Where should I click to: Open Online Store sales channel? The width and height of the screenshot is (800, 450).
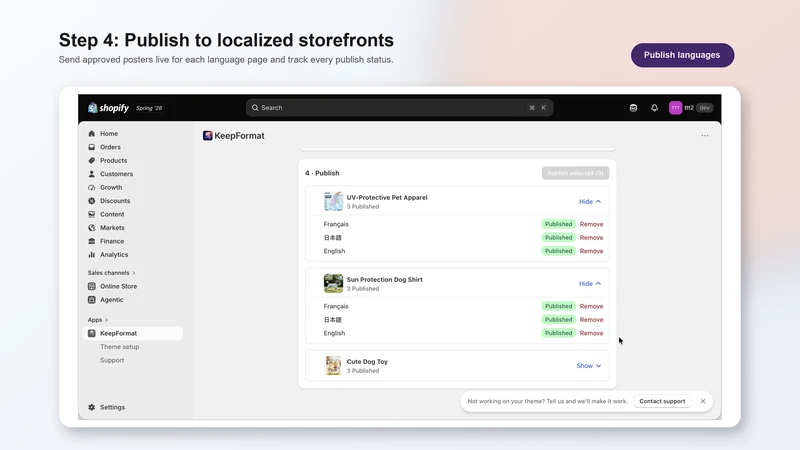pos(118,286)
